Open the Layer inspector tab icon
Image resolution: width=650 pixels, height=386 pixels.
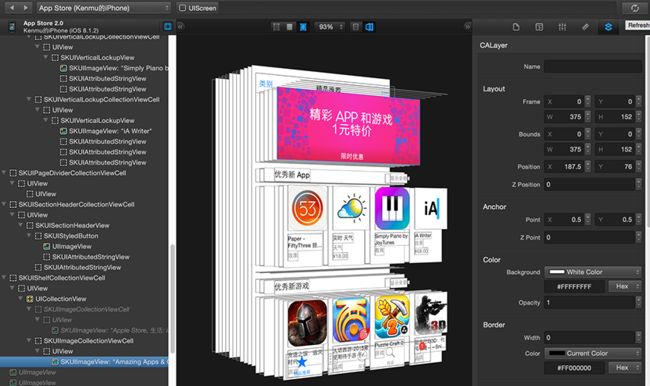coord(608,27)
